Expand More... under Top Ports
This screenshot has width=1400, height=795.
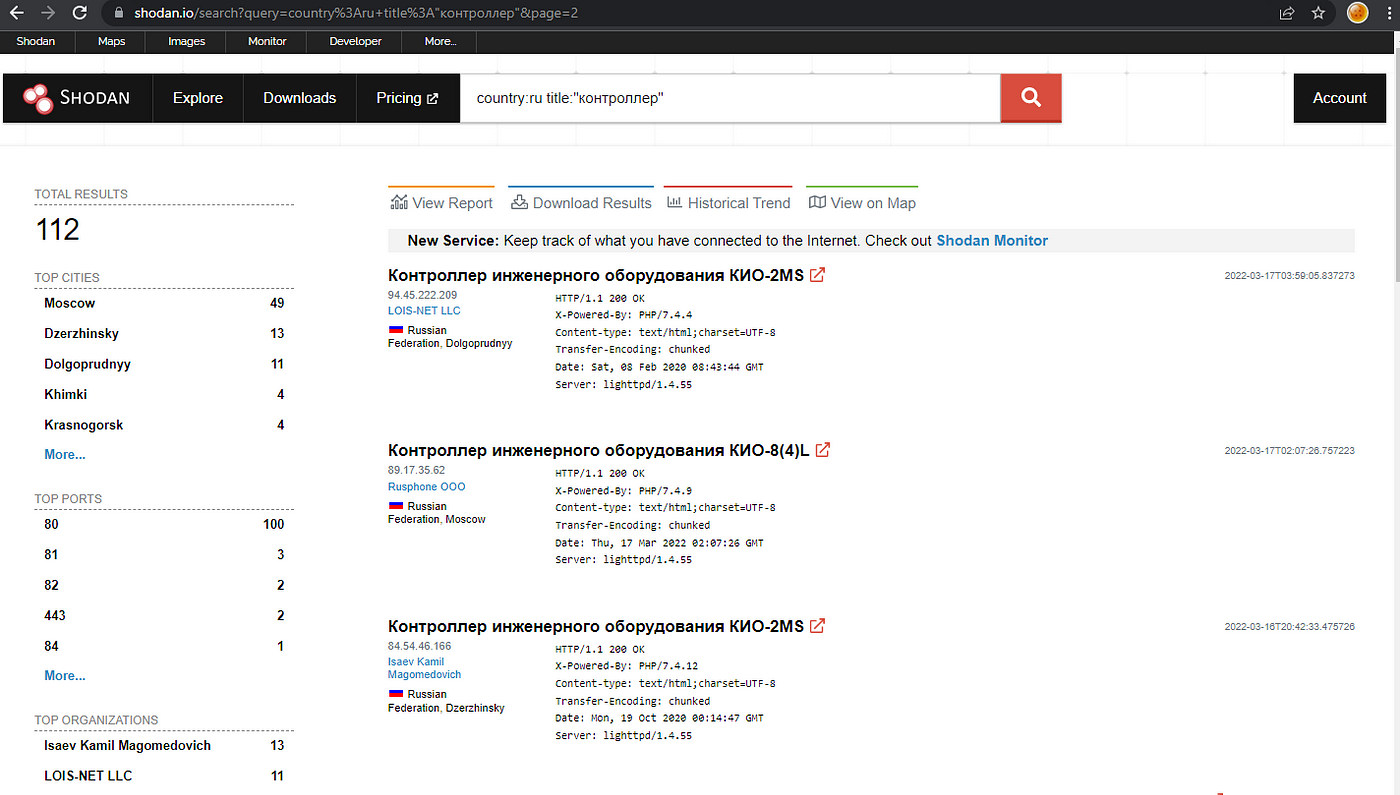65,675
